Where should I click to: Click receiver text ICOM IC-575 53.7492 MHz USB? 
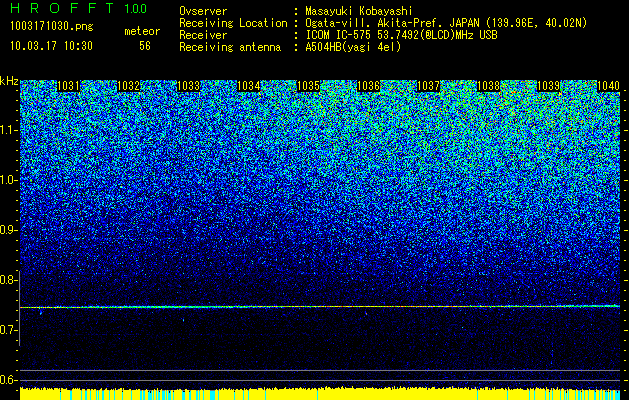point(401,35)
